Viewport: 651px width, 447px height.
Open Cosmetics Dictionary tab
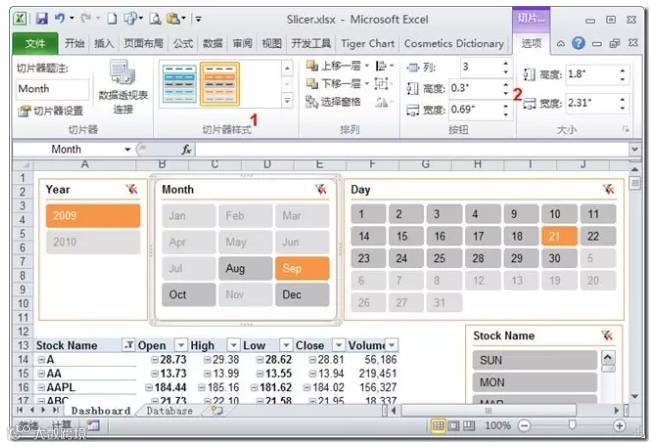click(x=454, y=43)
